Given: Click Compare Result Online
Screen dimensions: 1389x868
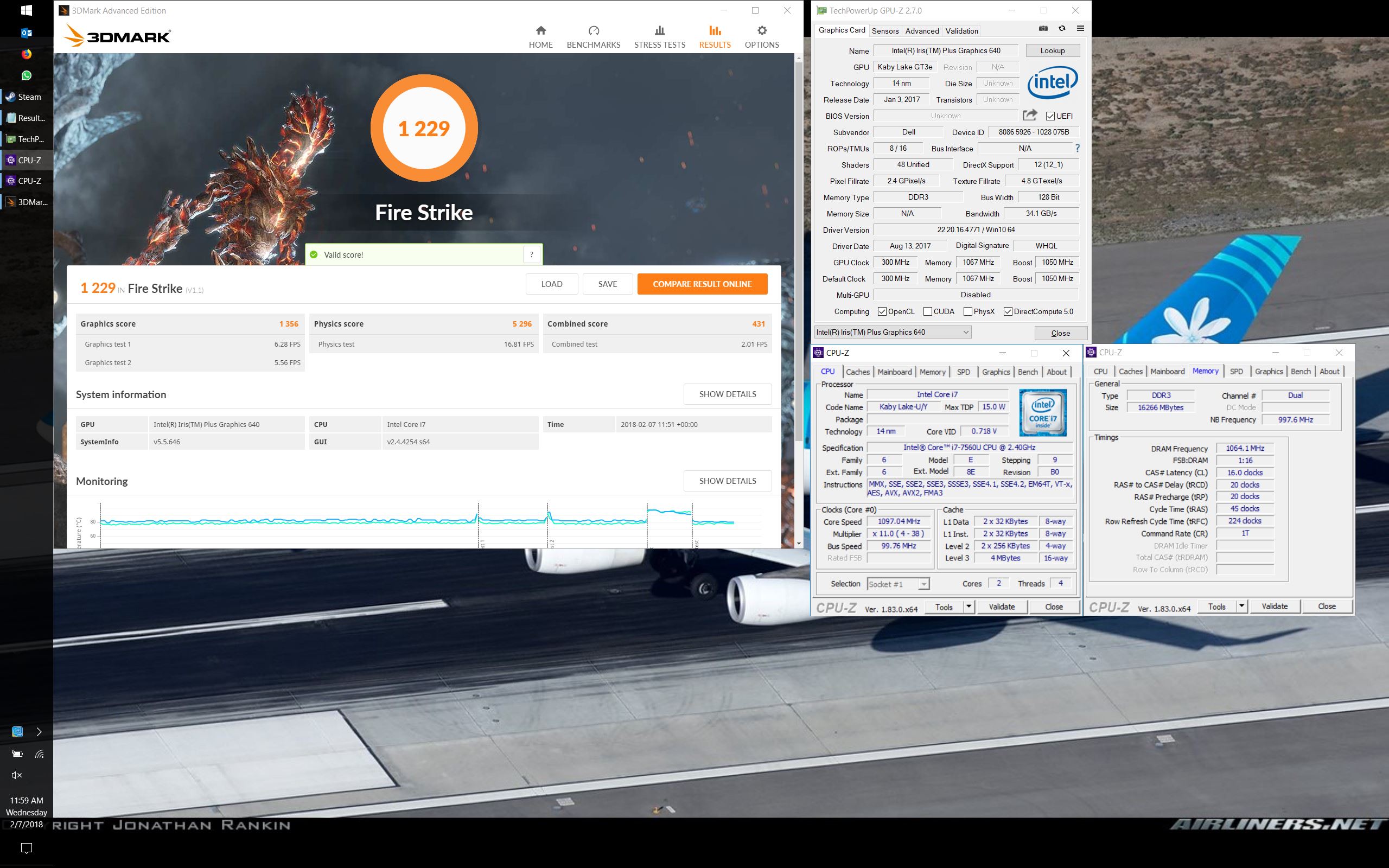Looking at the screenshot, I should (x=702, y=284).
